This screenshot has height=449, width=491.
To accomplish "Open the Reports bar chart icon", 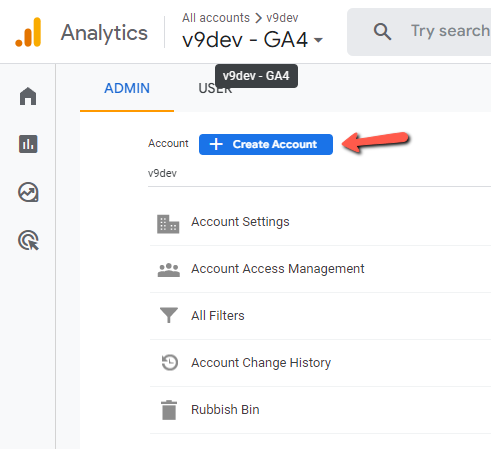I will point(28,144).
